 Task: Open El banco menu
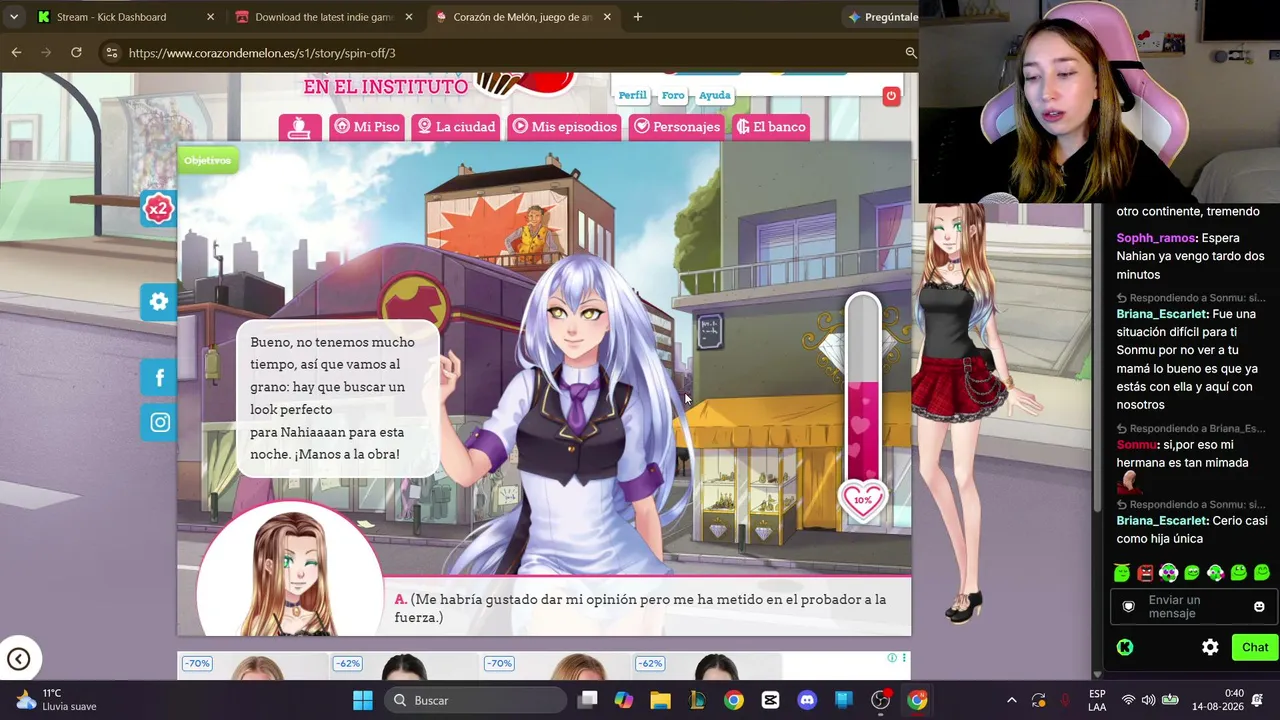tap(770, 127)
